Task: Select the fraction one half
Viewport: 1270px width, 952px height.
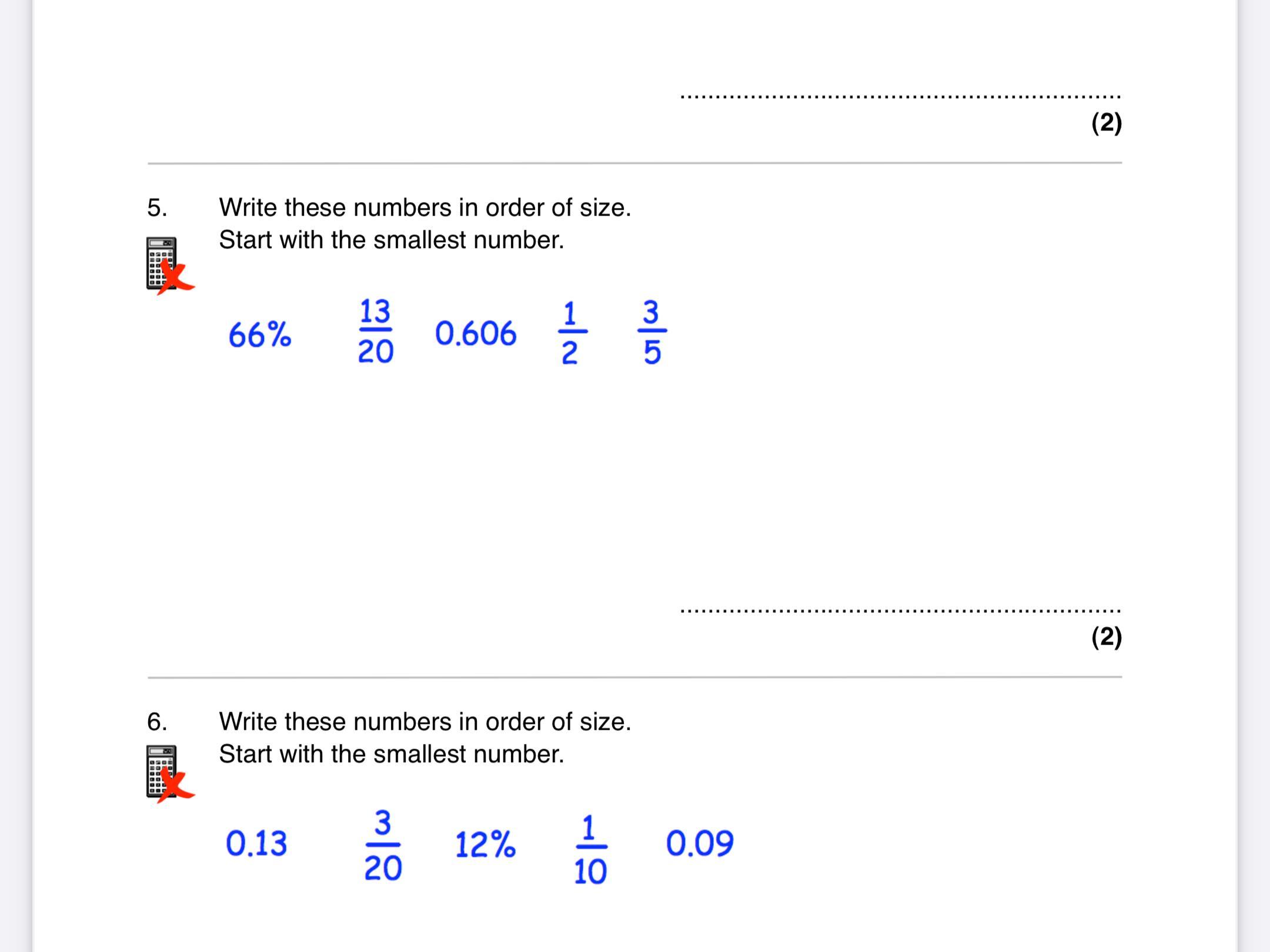Action: (570, 333)
